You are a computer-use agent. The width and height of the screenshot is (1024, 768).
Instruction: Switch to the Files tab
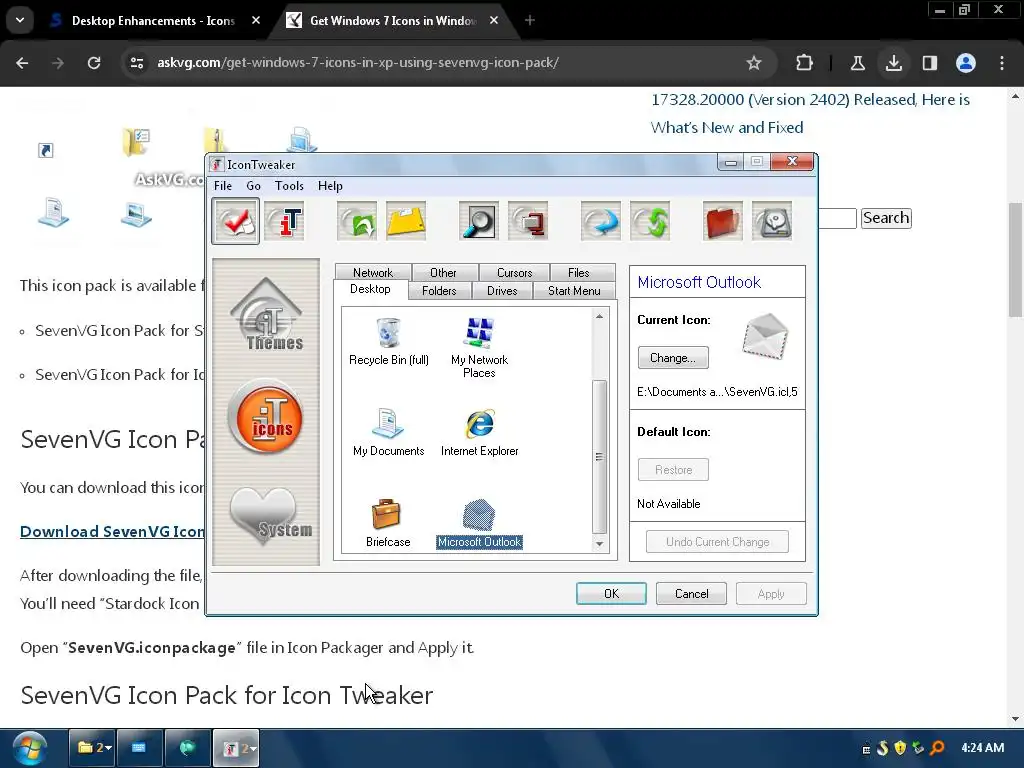click(x=579, y=272)
